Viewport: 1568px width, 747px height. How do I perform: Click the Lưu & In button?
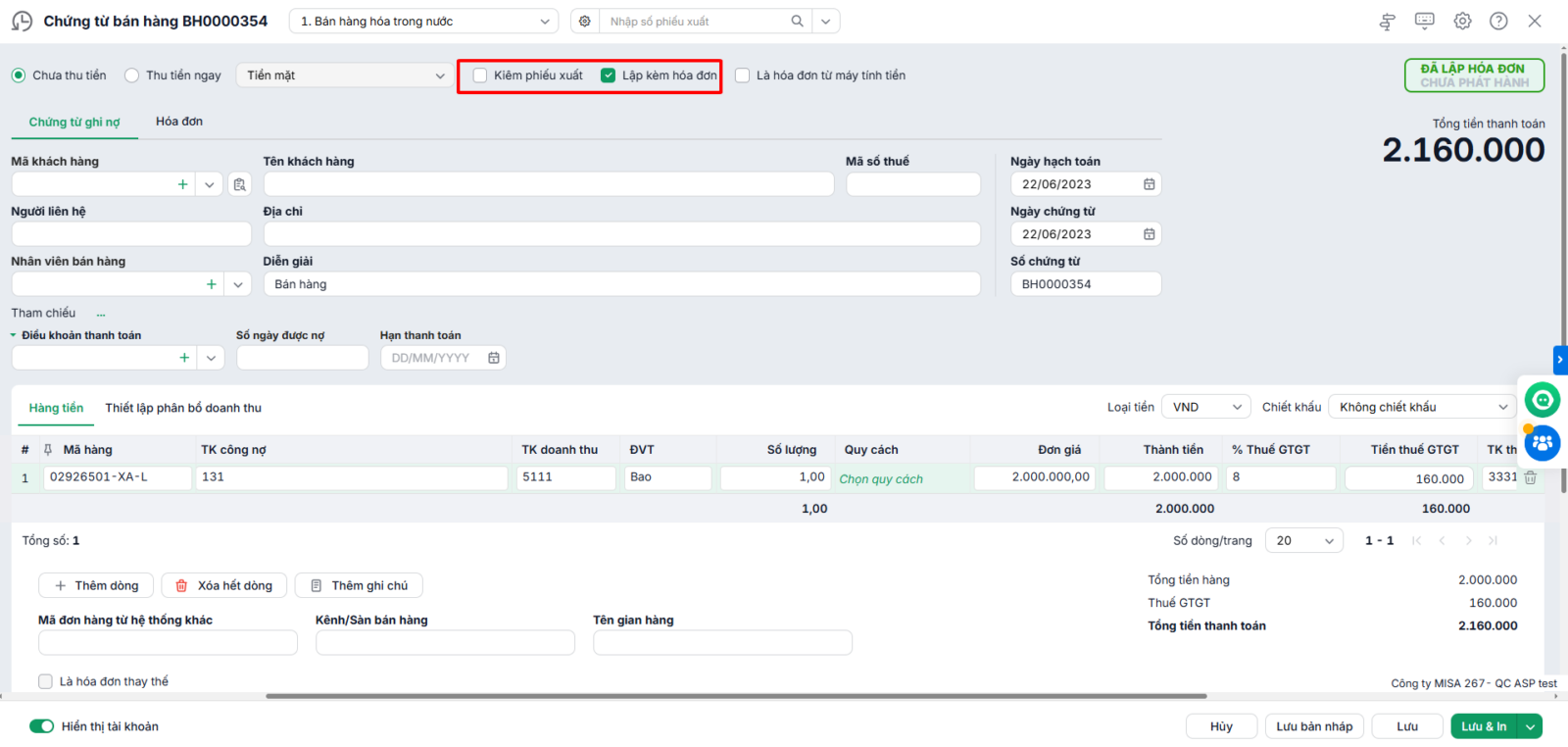1484,726
